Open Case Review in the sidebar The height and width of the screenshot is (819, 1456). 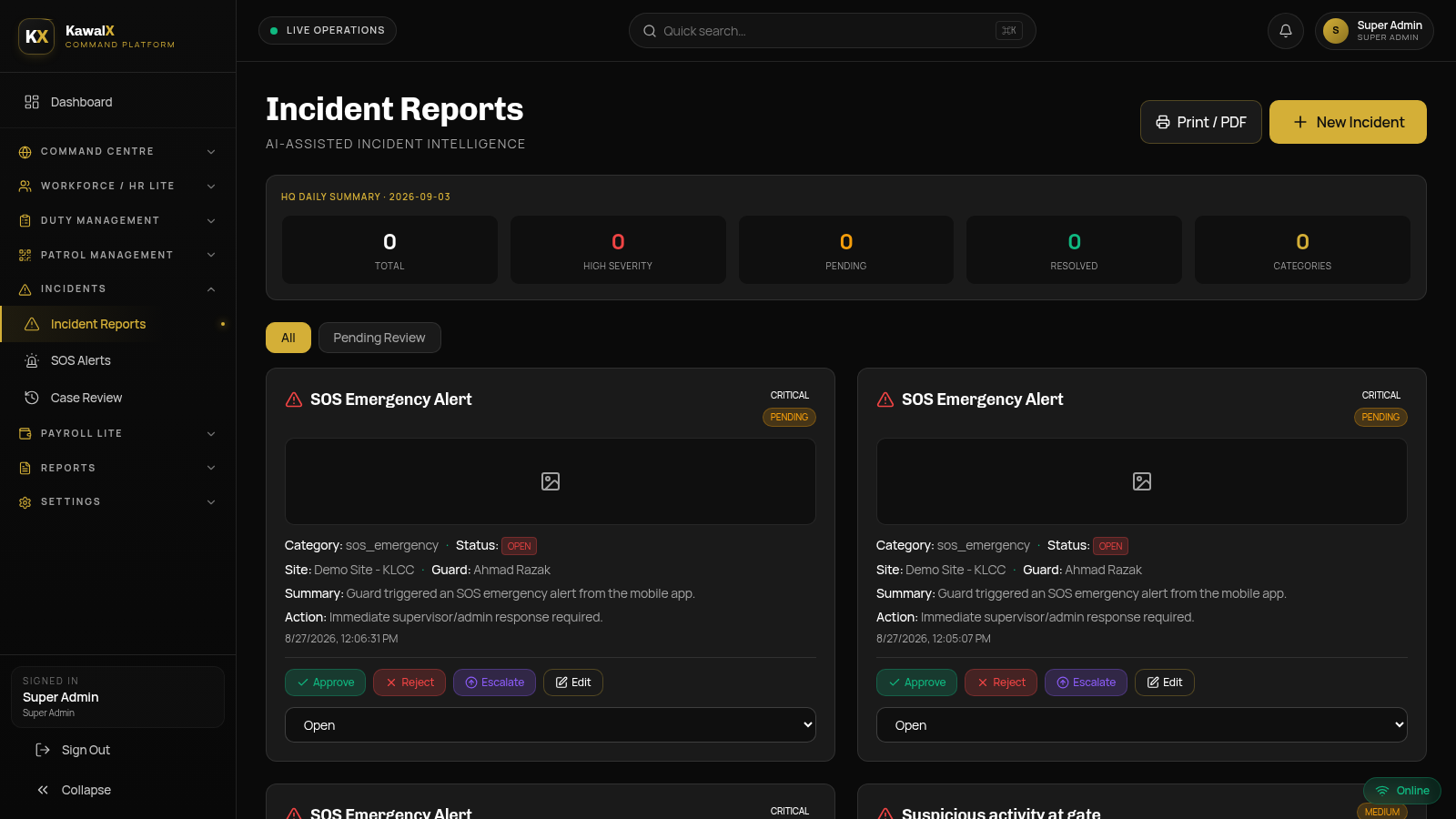coord(117,398)
